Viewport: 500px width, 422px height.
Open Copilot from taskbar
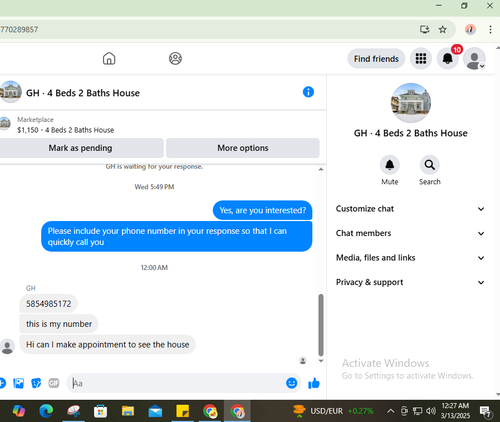tap(19, 411)
